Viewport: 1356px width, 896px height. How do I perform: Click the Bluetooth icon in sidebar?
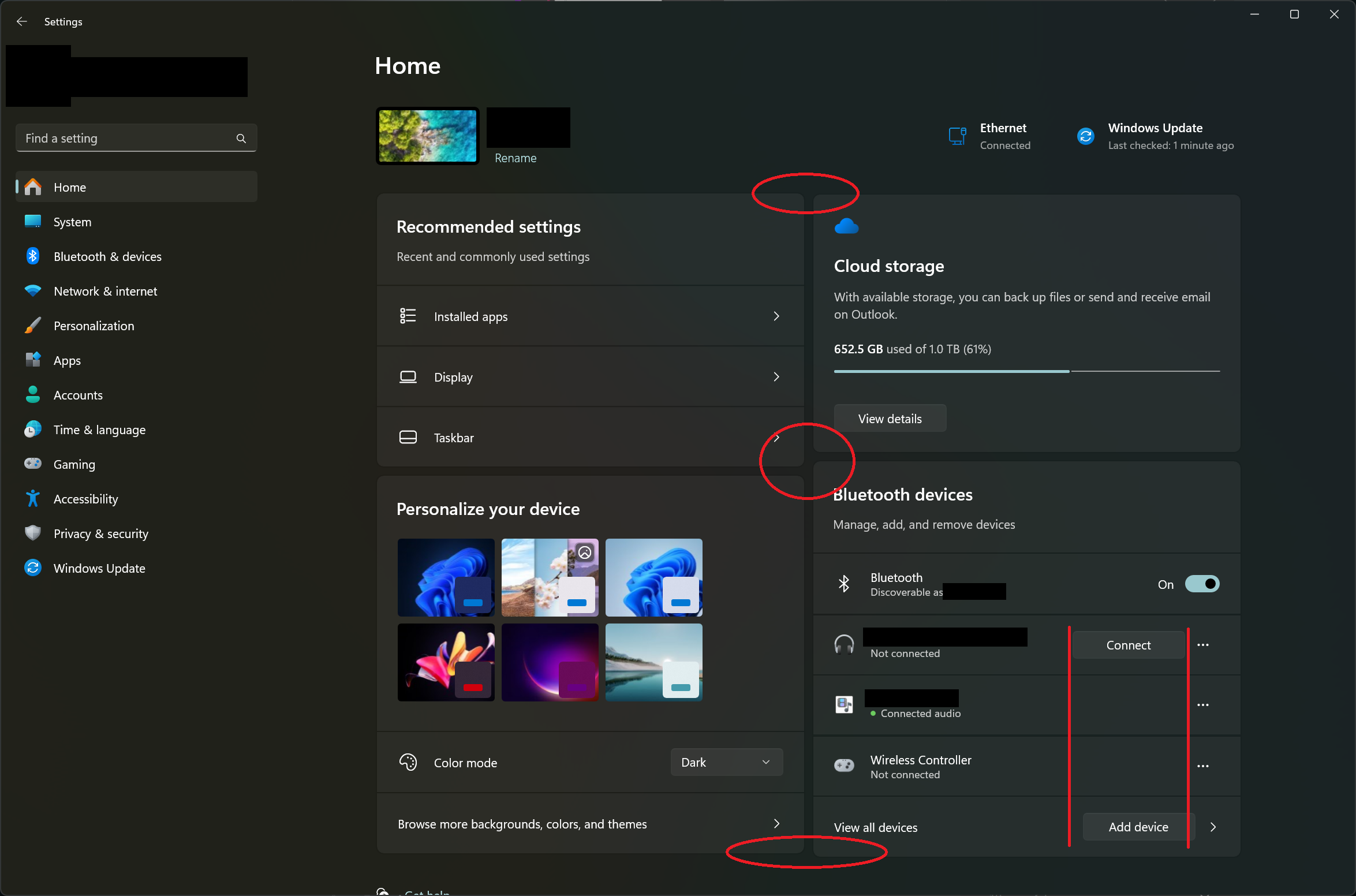(x=33, y=256)
